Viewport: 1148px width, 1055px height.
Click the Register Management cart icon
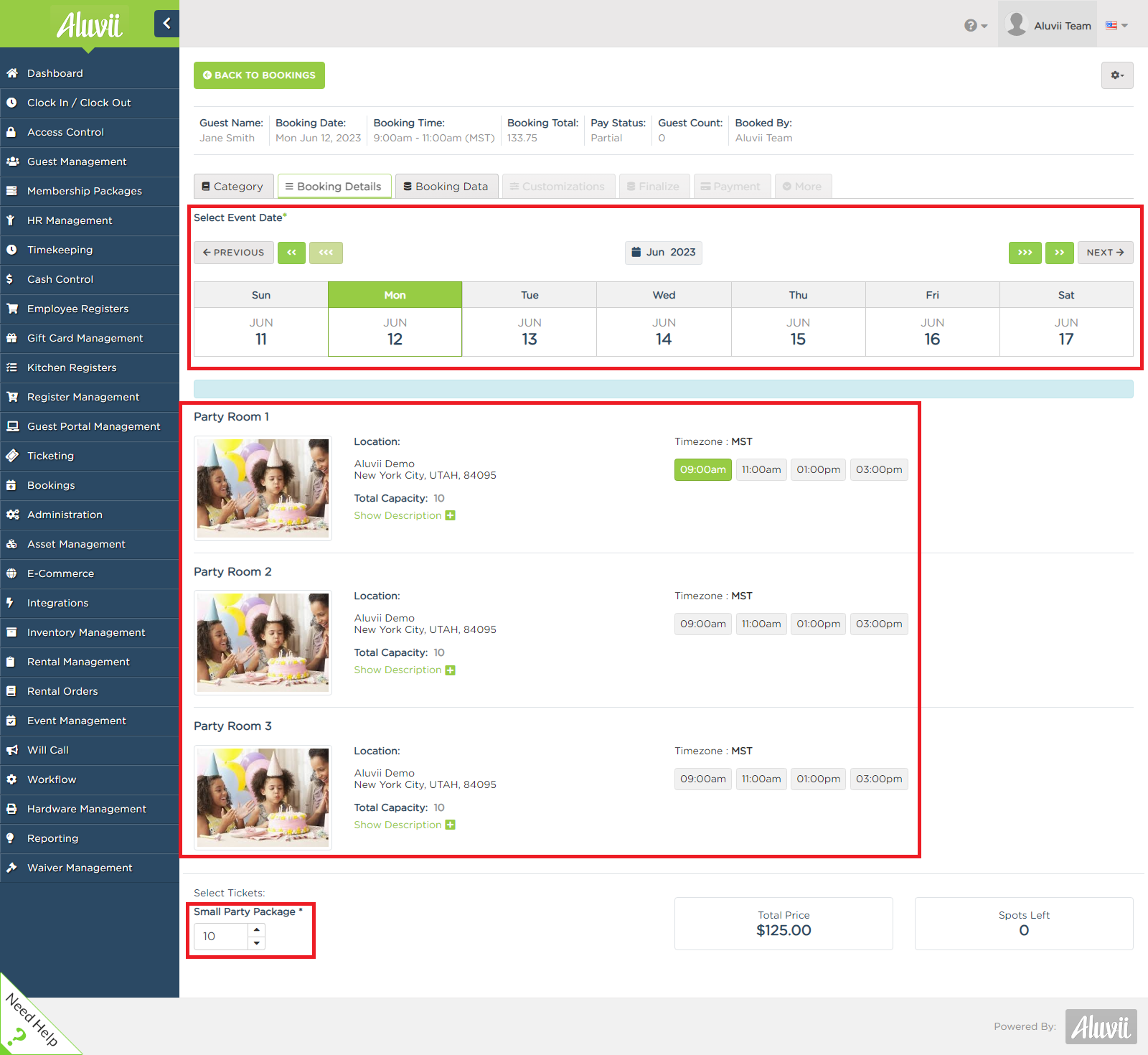coord(12,397)
